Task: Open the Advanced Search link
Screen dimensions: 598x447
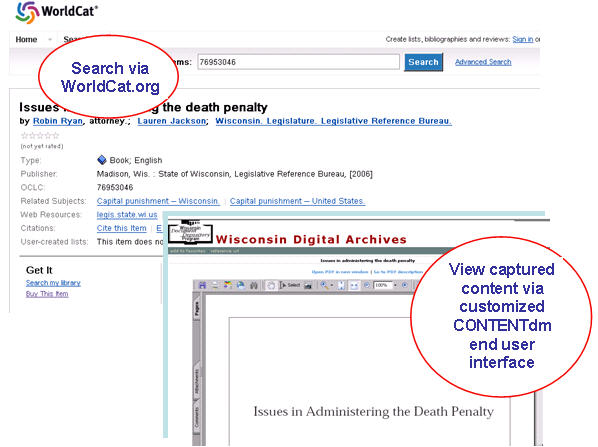Action: [483, 62]
